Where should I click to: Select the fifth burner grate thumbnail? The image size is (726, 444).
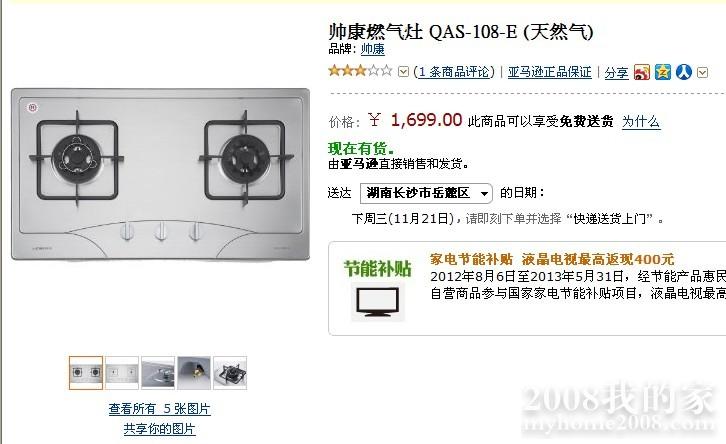[230, 373]
